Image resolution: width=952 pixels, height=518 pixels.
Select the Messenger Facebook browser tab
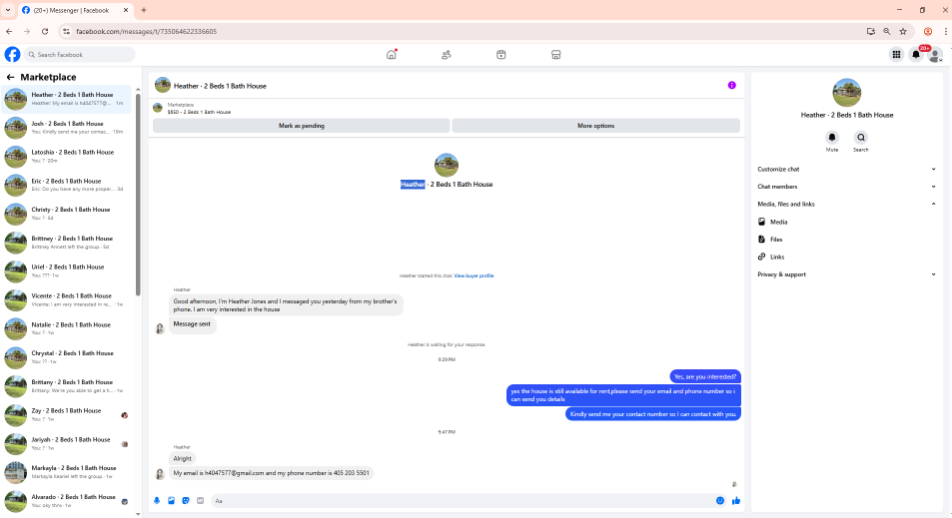(x=75, y=10)
